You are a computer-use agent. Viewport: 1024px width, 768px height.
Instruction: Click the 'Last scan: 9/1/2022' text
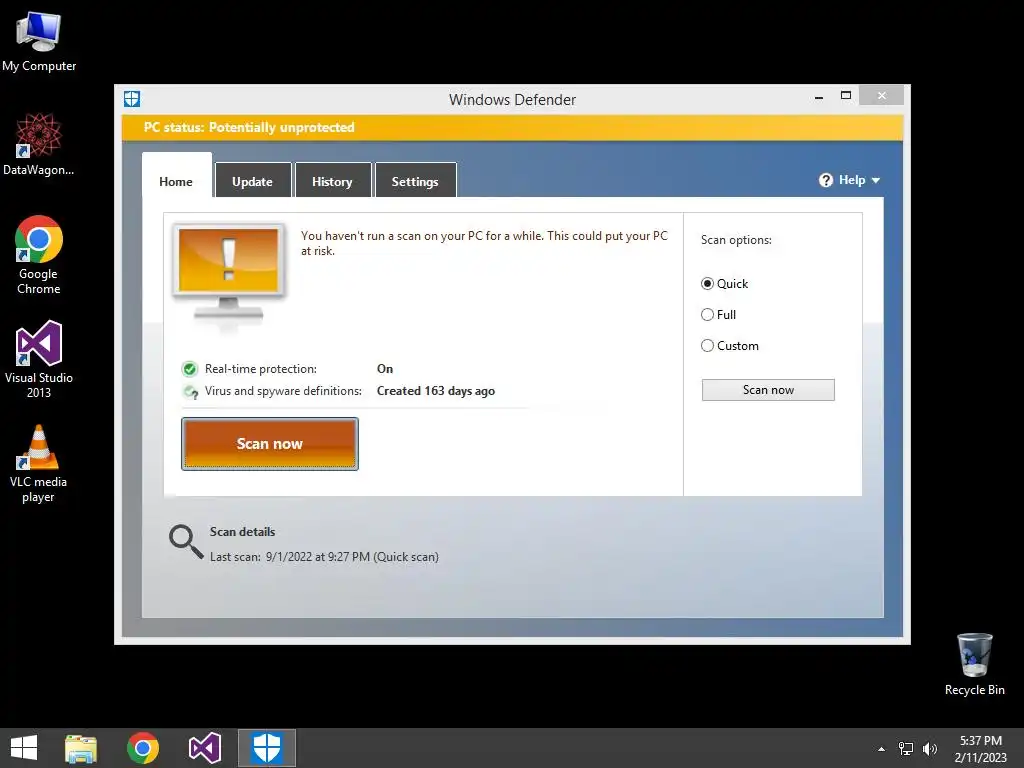pyautogui.click(x=324, y=557)
